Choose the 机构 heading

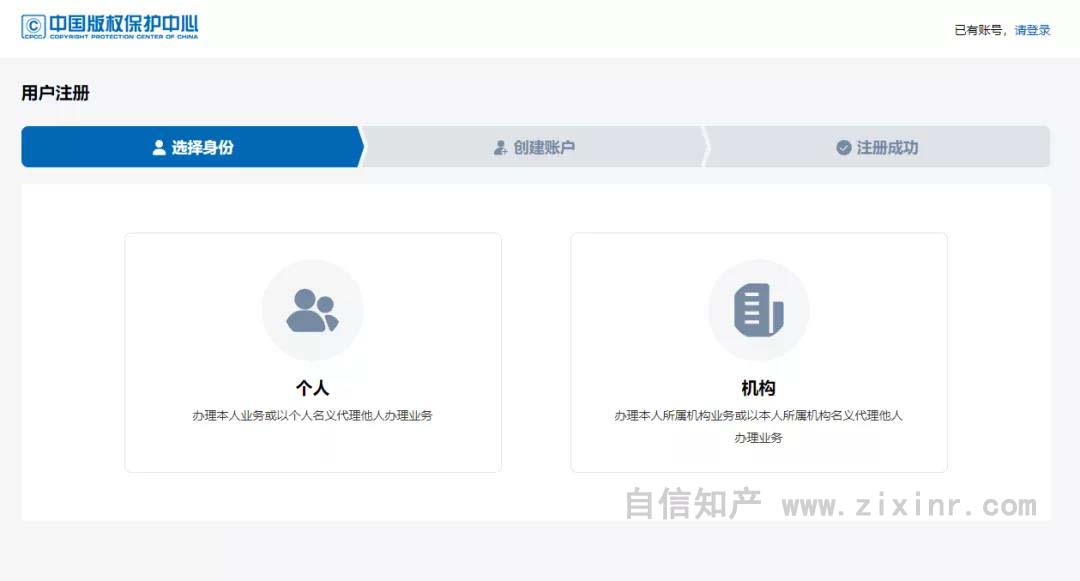[x=758, y=388]
